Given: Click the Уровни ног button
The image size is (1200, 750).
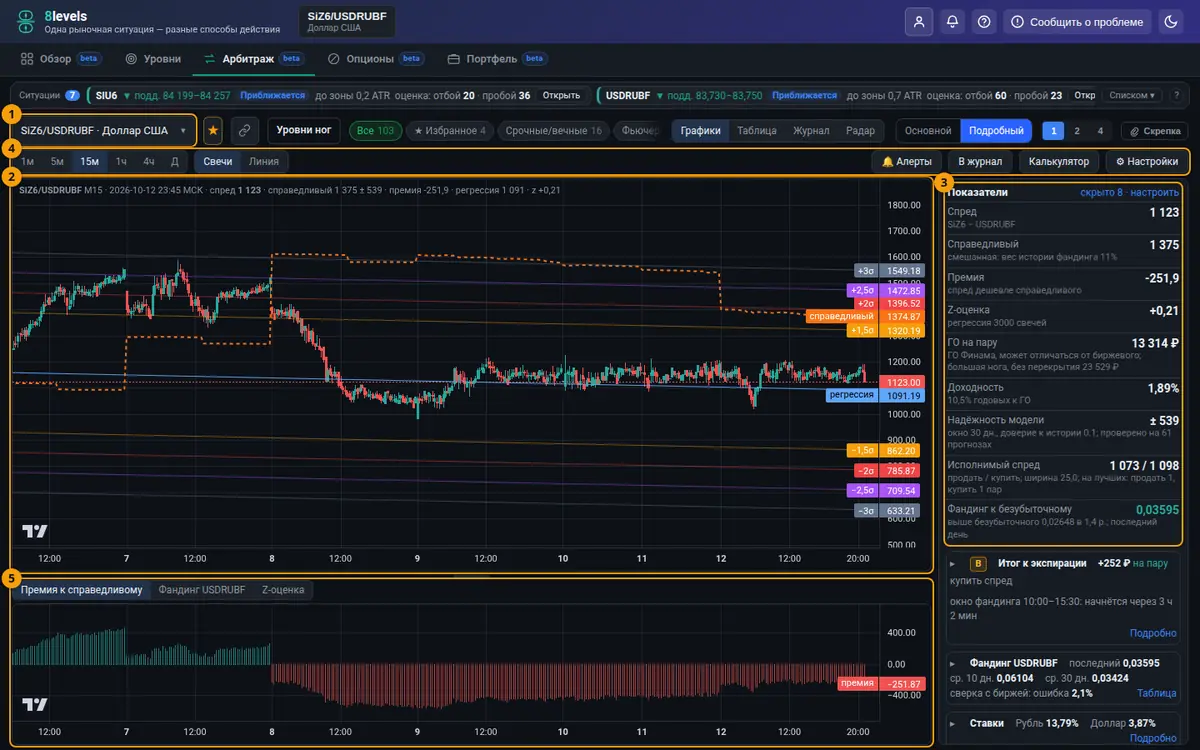Looking at the screenshot, I should (304, 130).
